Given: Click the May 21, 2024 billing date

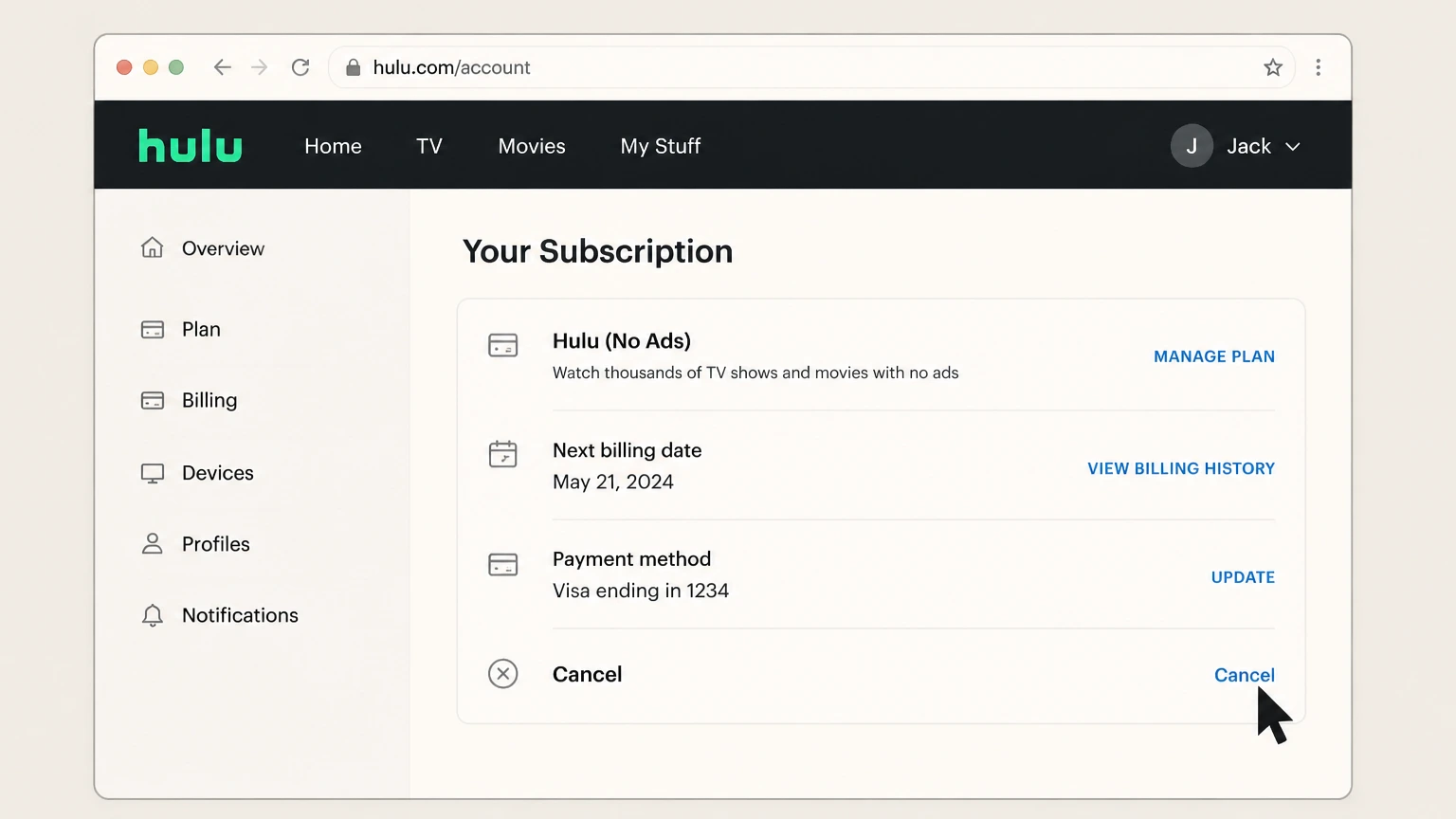Looking at the screenshot, I should tap(613, 482).
